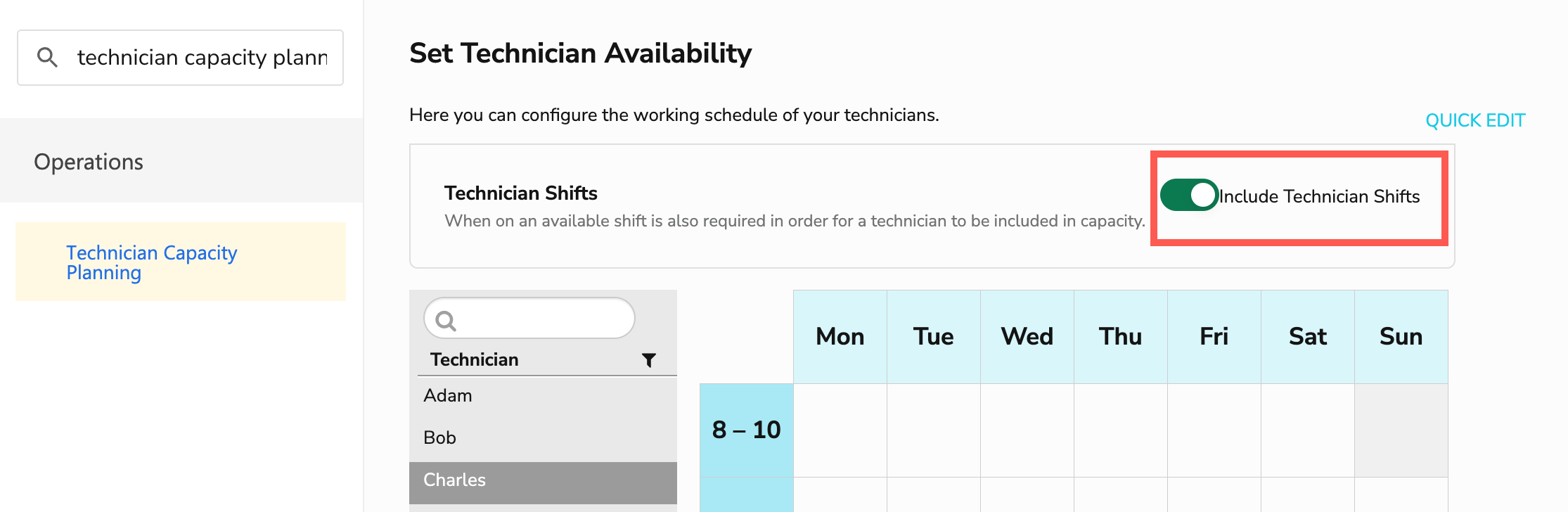Open QUICK EDIT mode
The height and width of the screenshot is (512, 1568).
click(x=1474, y=120)
